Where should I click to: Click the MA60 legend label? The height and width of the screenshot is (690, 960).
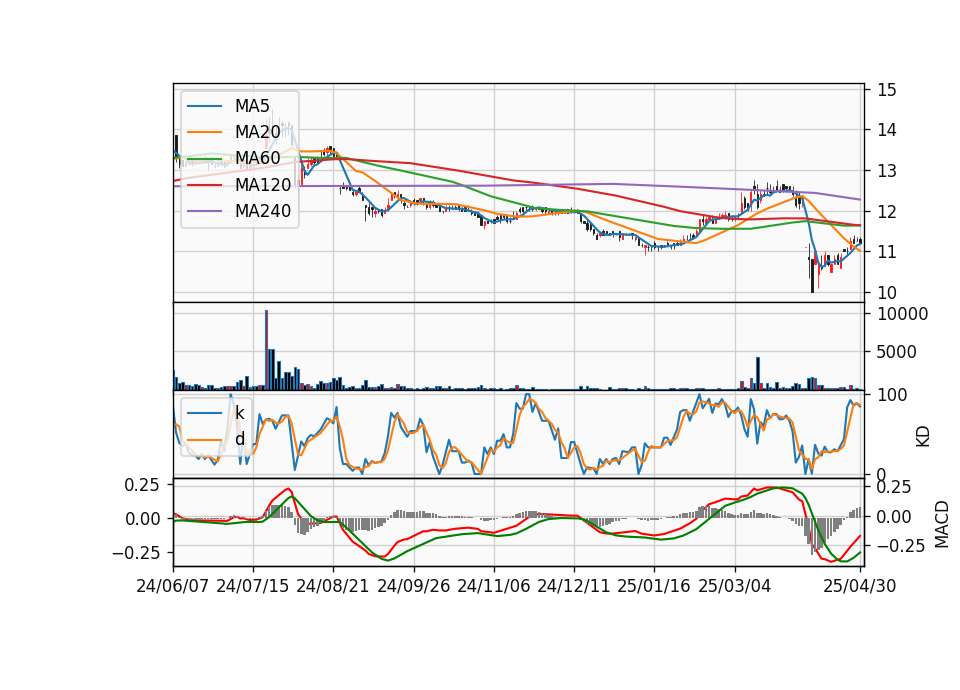[257, 158]
